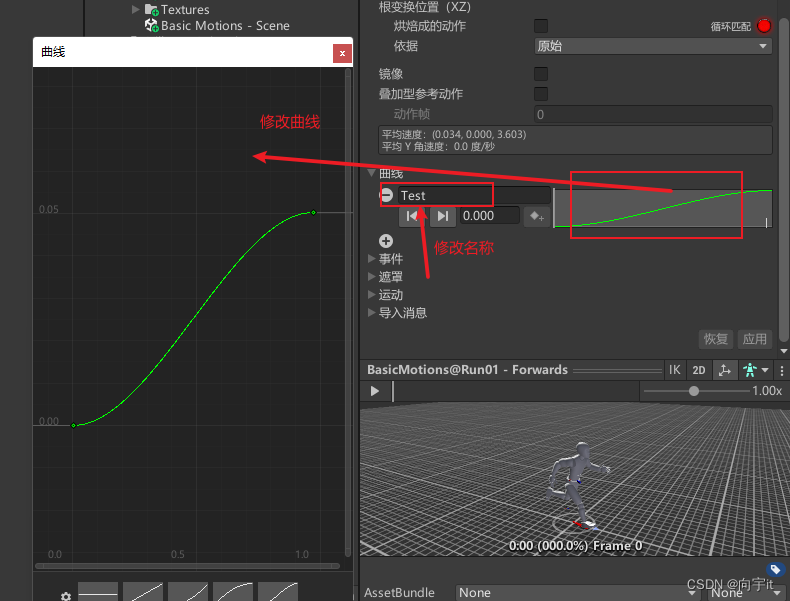This screenshot has width=790, height=601.
Task: Open curve presets gear settings
Action: (x=66, y=596)
